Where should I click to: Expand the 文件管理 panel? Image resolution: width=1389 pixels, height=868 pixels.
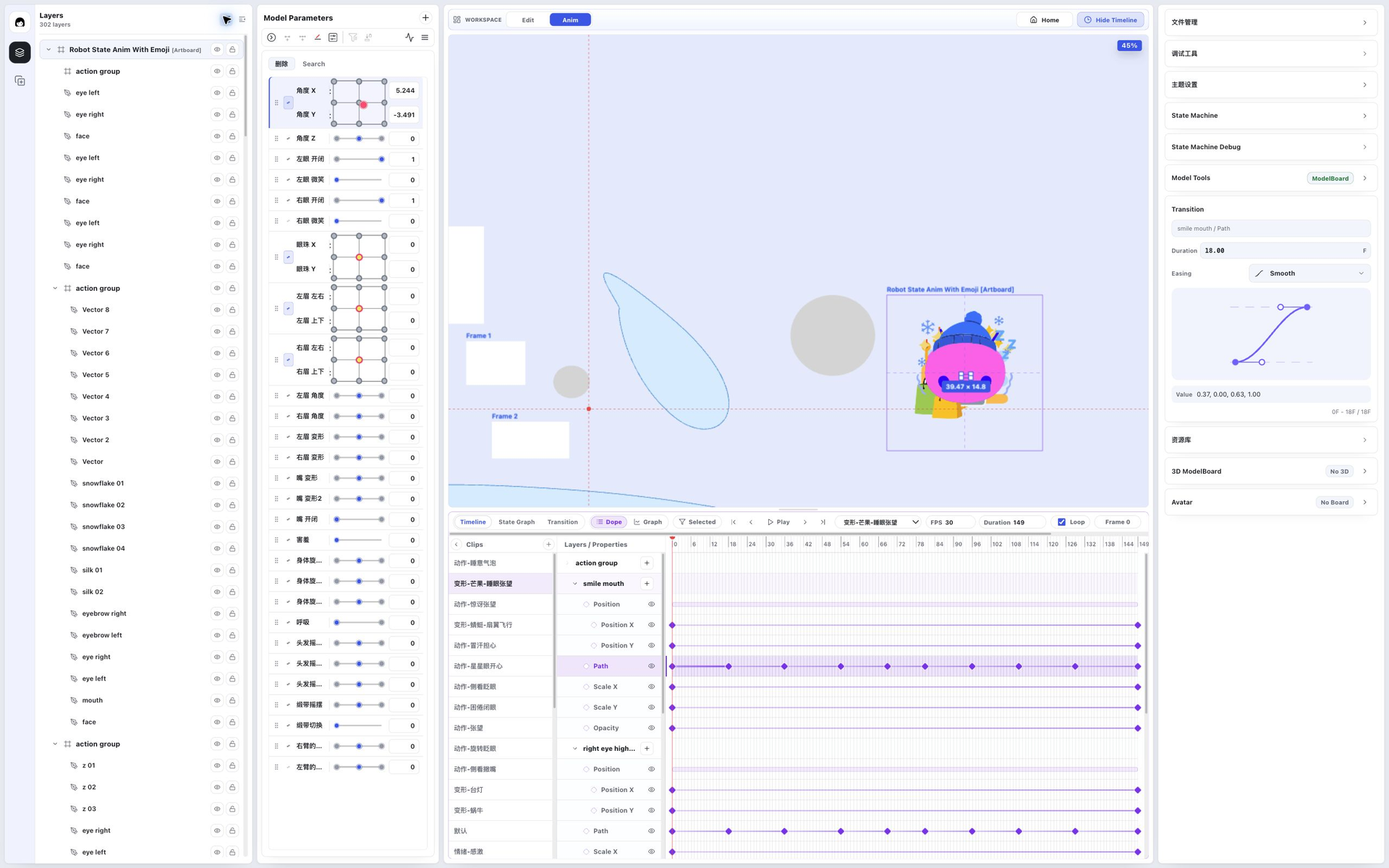[1270, 22]
